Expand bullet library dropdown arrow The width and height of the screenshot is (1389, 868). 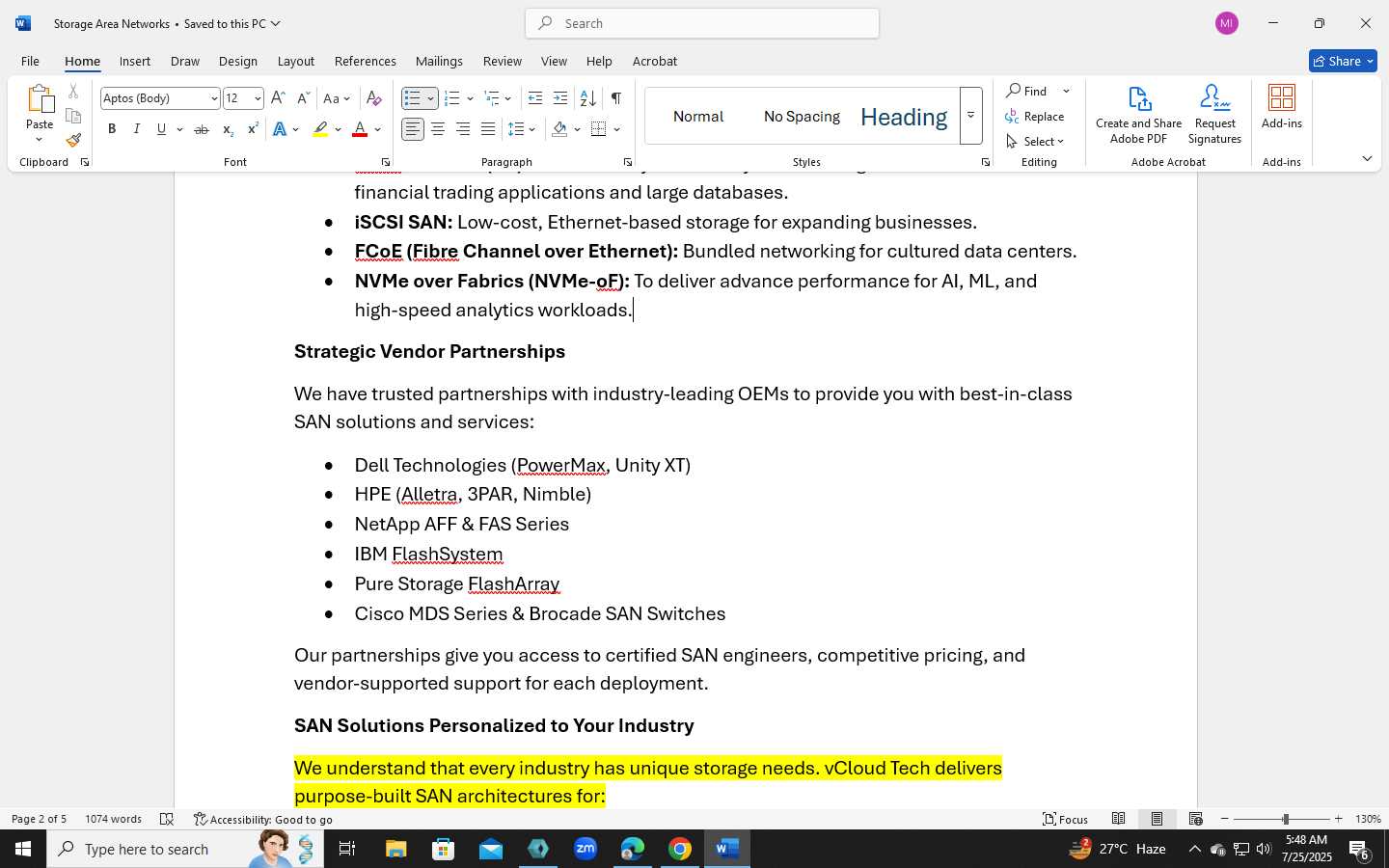coord(430,98)
